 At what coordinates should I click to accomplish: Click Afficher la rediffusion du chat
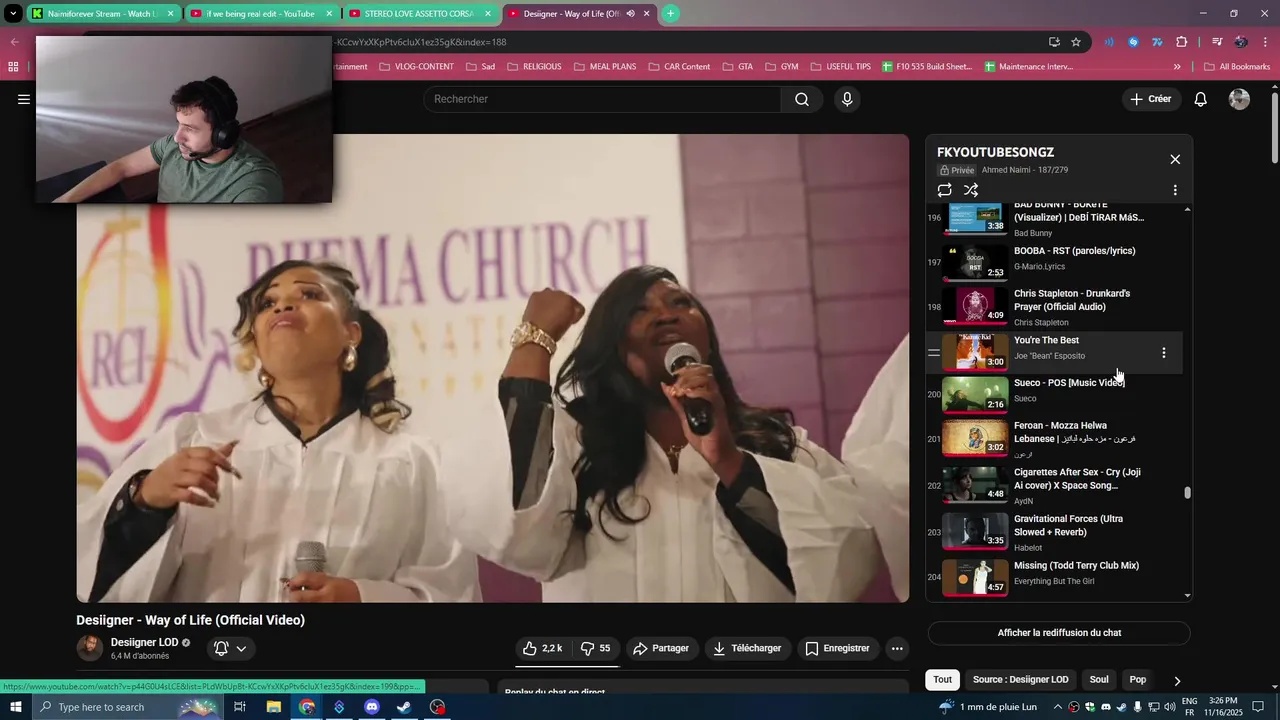[x=1059, y=633]
